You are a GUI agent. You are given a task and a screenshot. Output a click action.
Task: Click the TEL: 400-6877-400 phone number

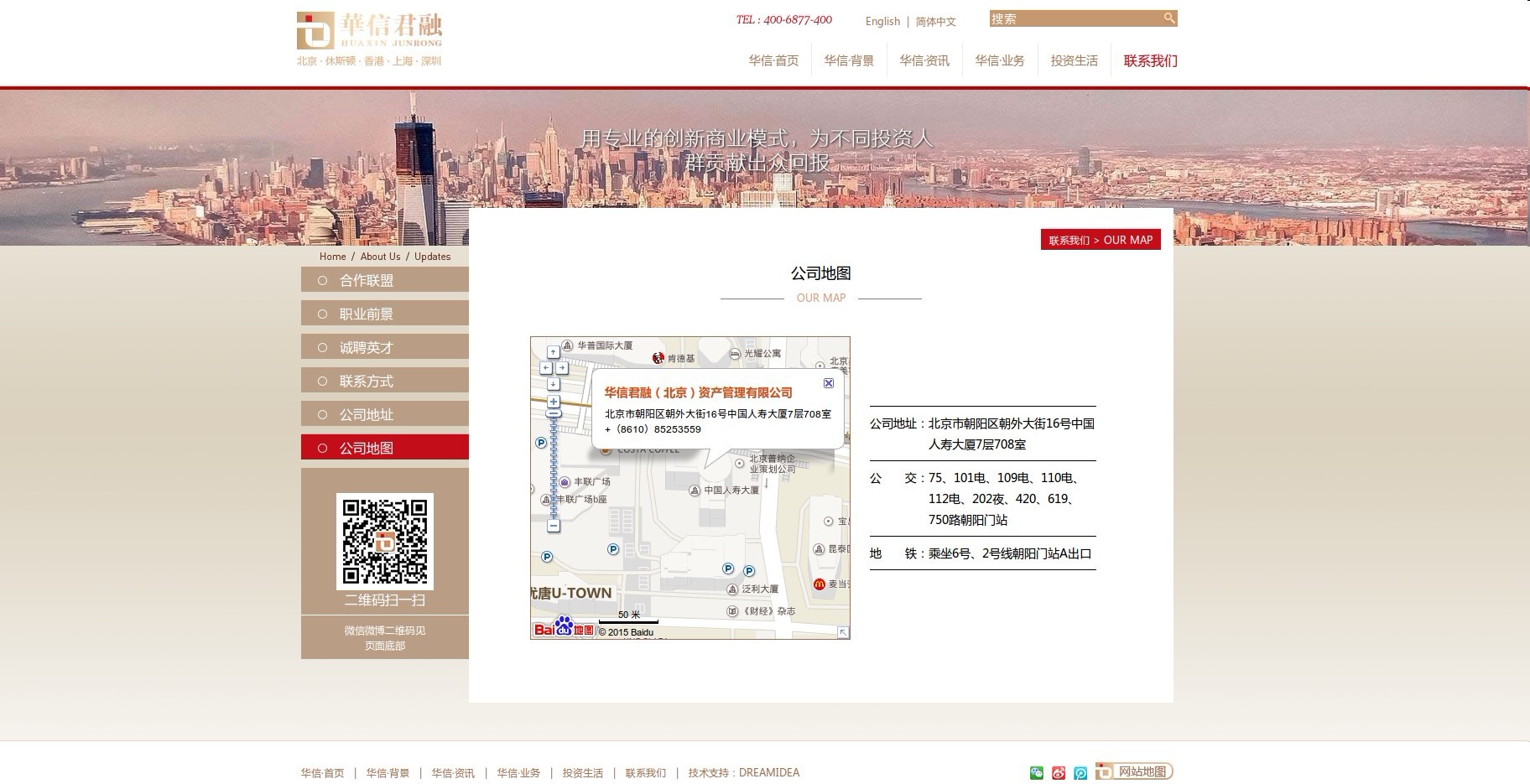point(784,20)
